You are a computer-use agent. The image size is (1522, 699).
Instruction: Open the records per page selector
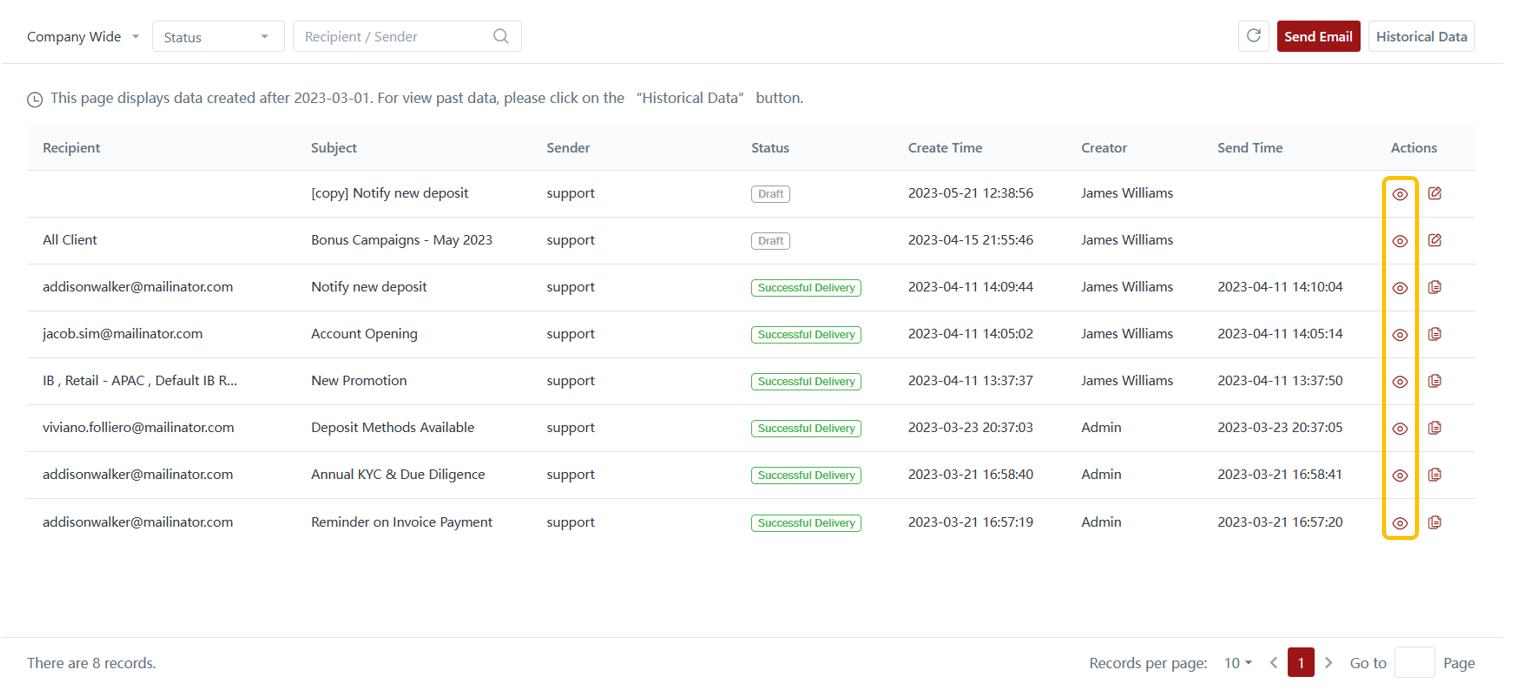(1238, 663)
